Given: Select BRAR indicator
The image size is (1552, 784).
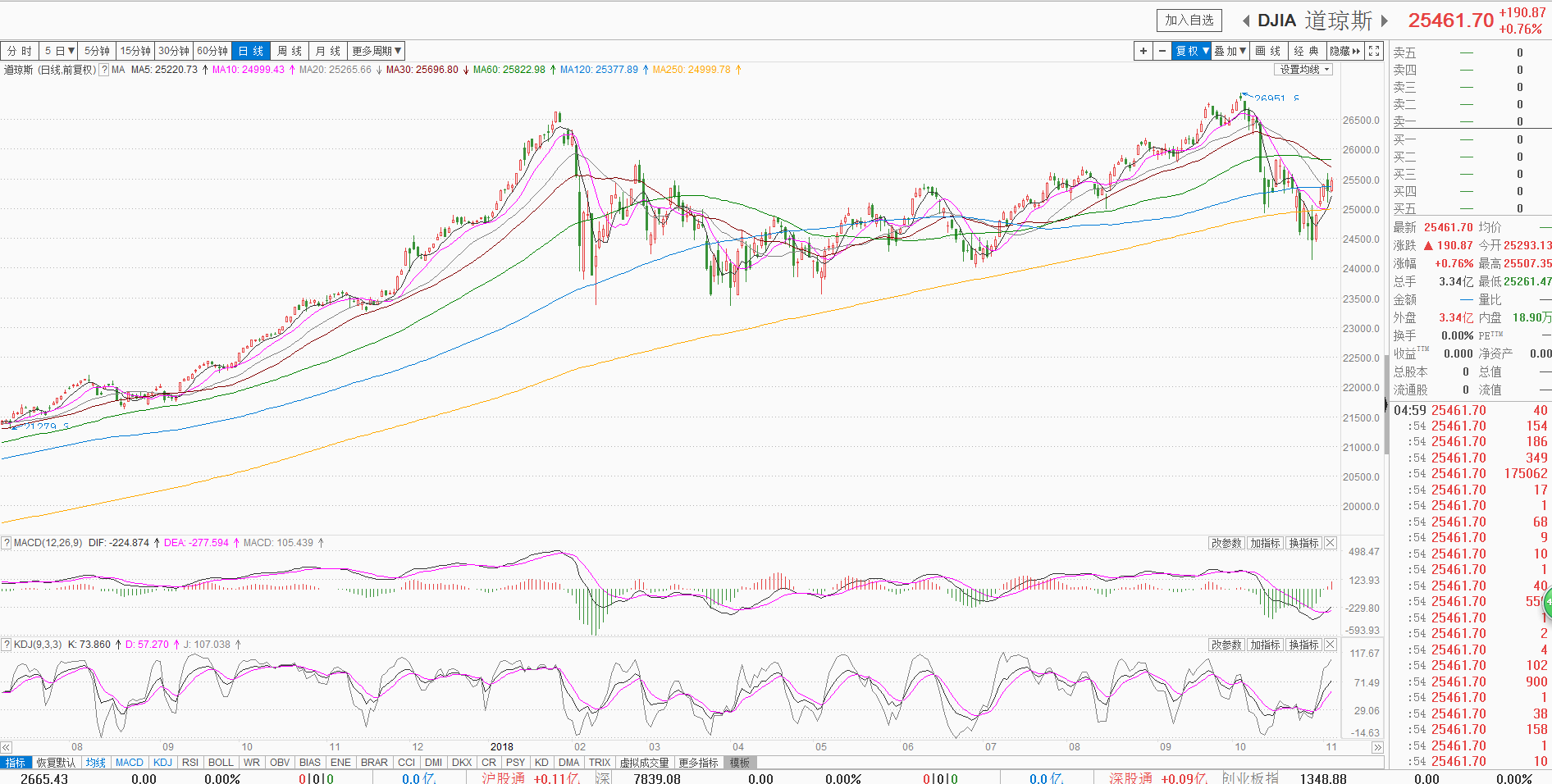Looking at the screenshot, I should pyautogui.click(x=374, y=763).
